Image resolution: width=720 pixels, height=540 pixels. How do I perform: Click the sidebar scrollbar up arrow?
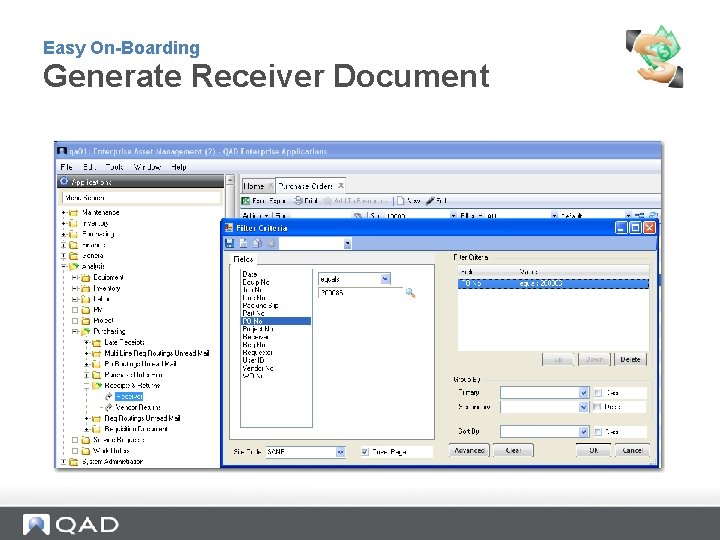point(230,180)
